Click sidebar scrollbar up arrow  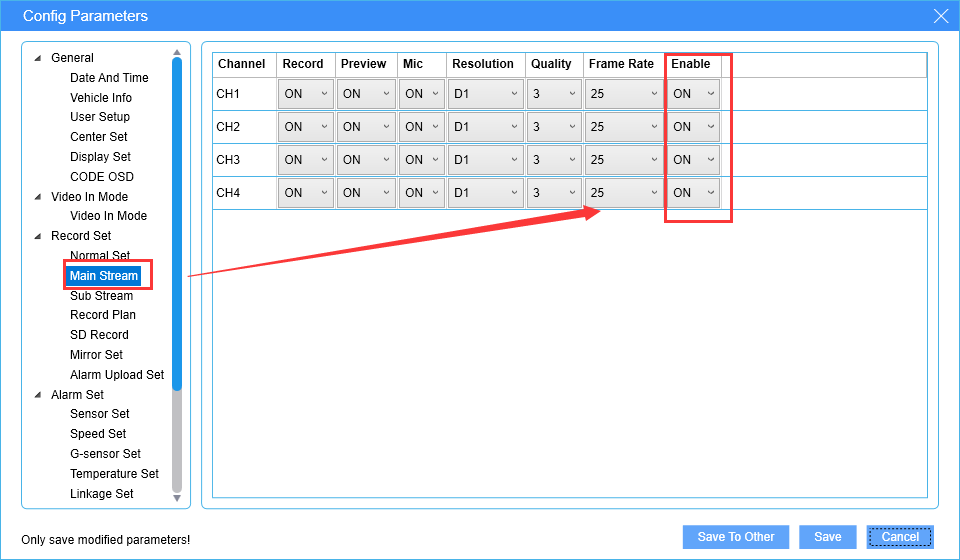[x=177, y=53]
